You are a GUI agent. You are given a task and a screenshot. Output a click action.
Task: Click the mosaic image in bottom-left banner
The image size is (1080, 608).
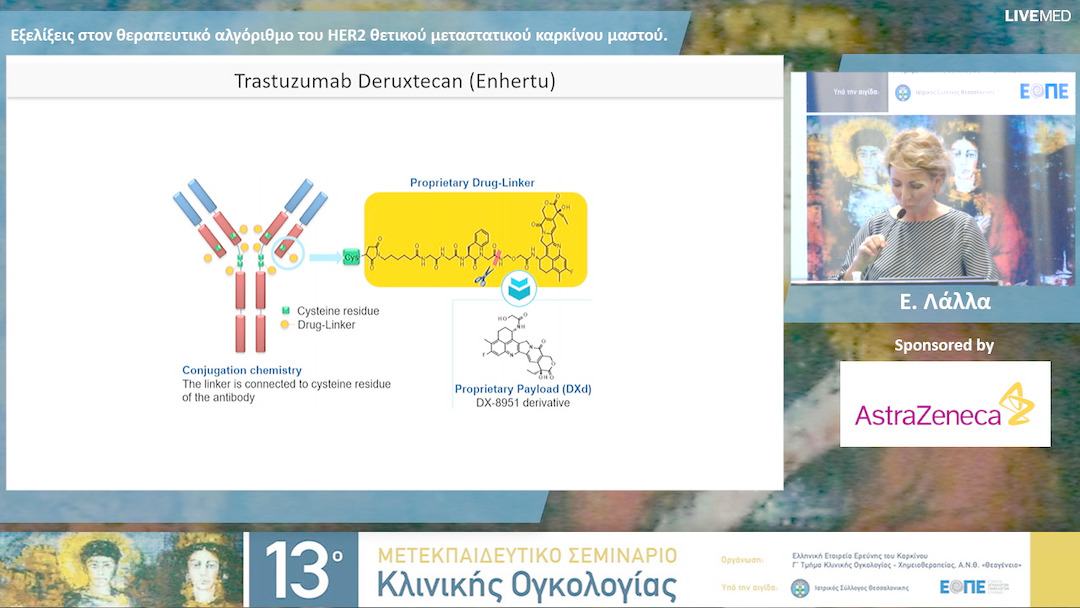coord(120,570)
